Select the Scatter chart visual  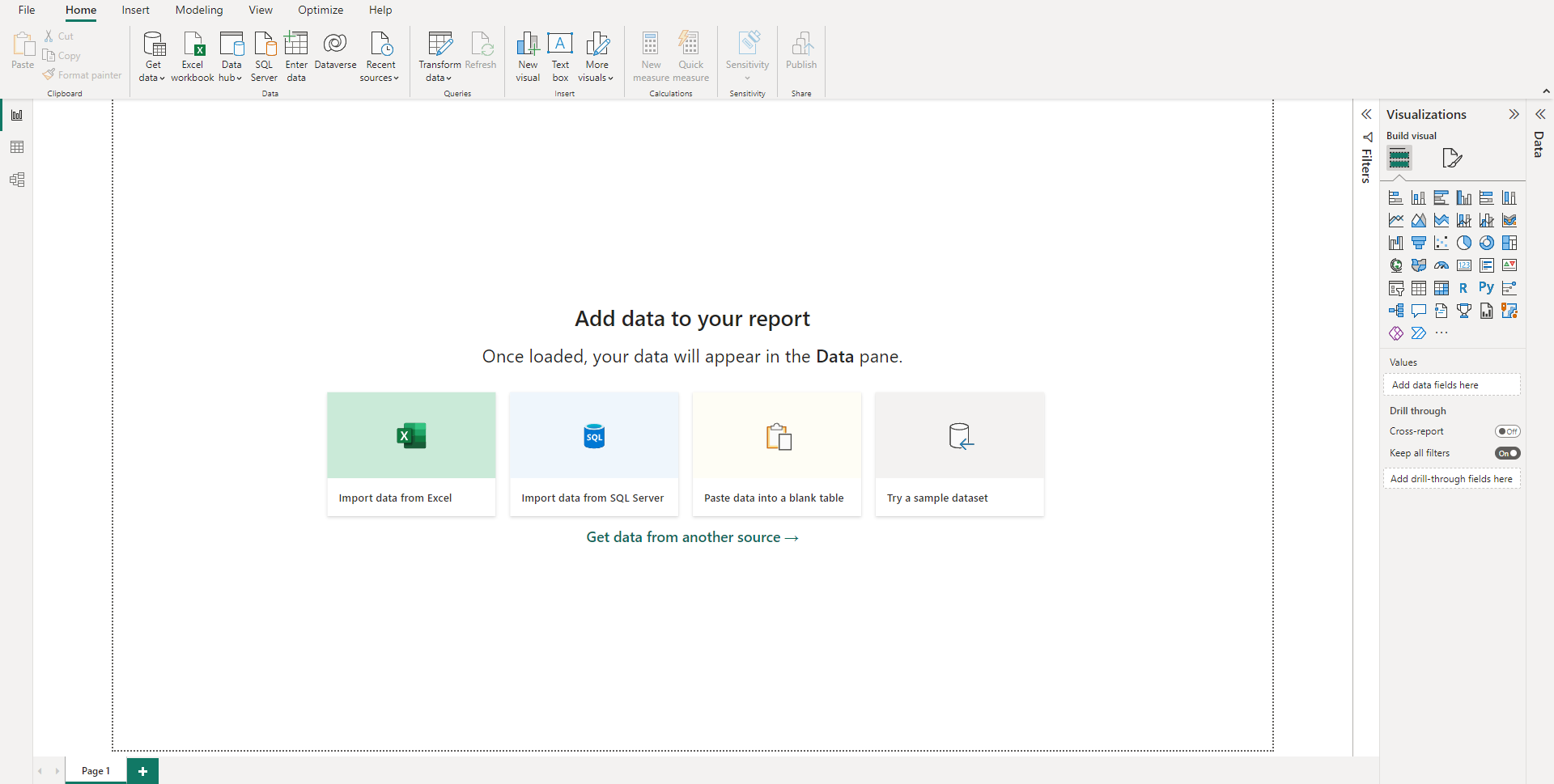(1441, 243)
